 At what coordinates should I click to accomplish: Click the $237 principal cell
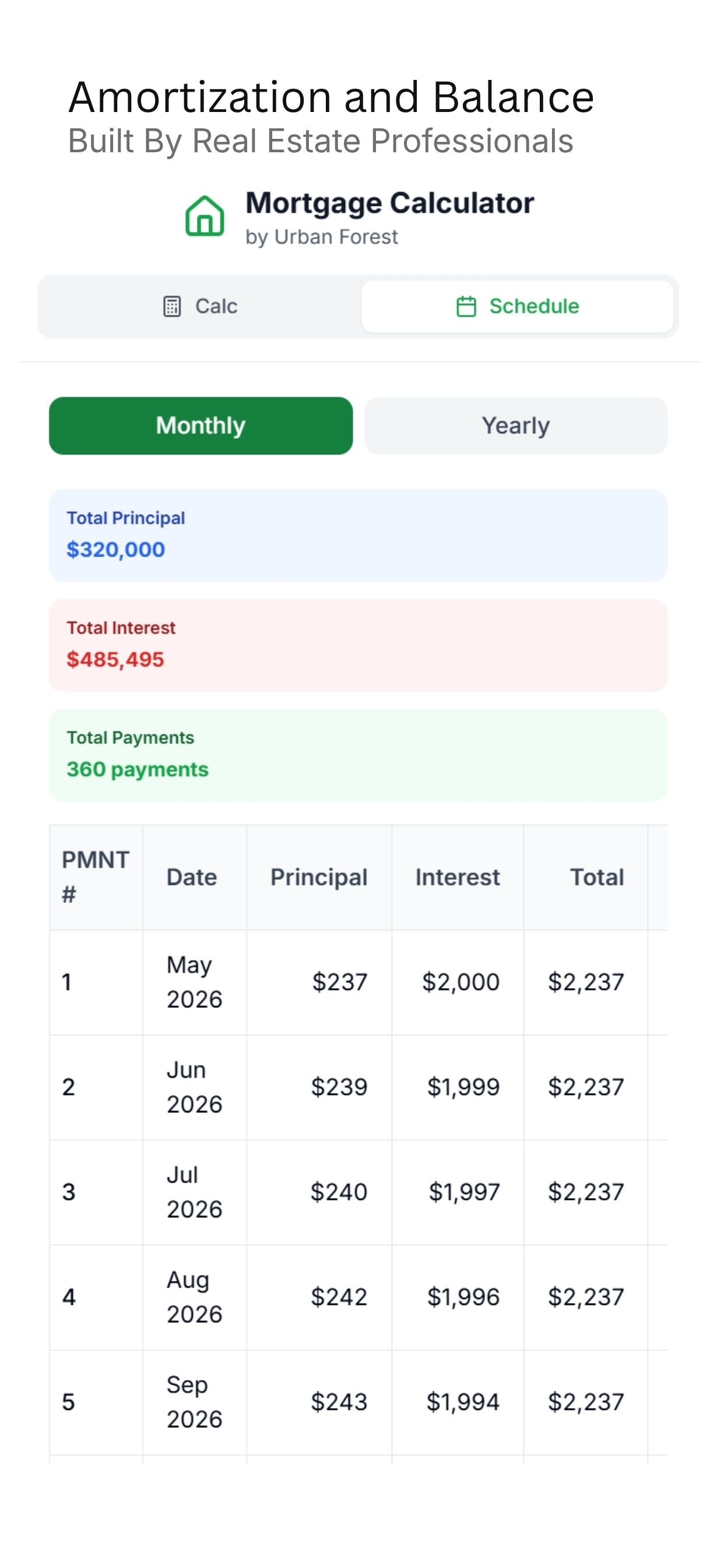pos(319,982)
